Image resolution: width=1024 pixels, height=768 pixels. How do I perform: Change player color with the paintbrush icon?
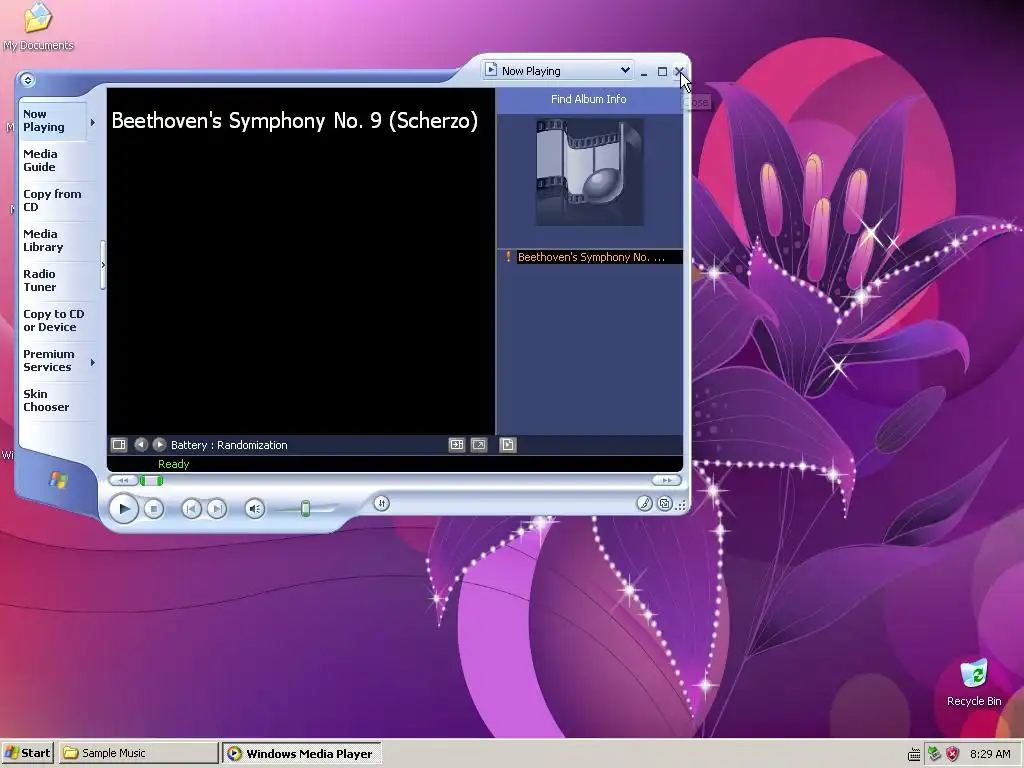pos(644,504)
